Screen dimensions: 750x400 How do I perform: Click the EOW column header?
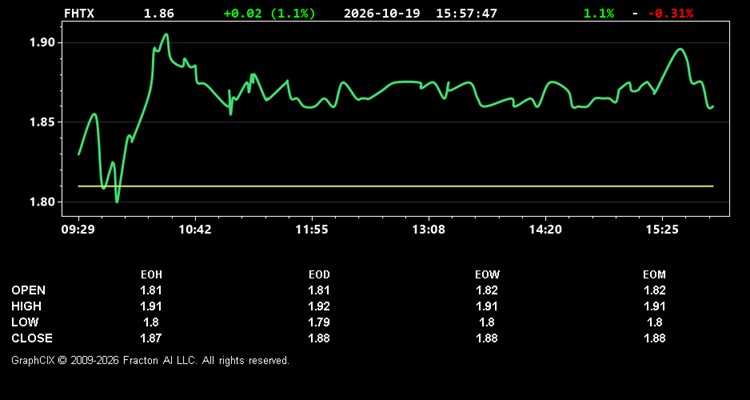coord(487,275)
